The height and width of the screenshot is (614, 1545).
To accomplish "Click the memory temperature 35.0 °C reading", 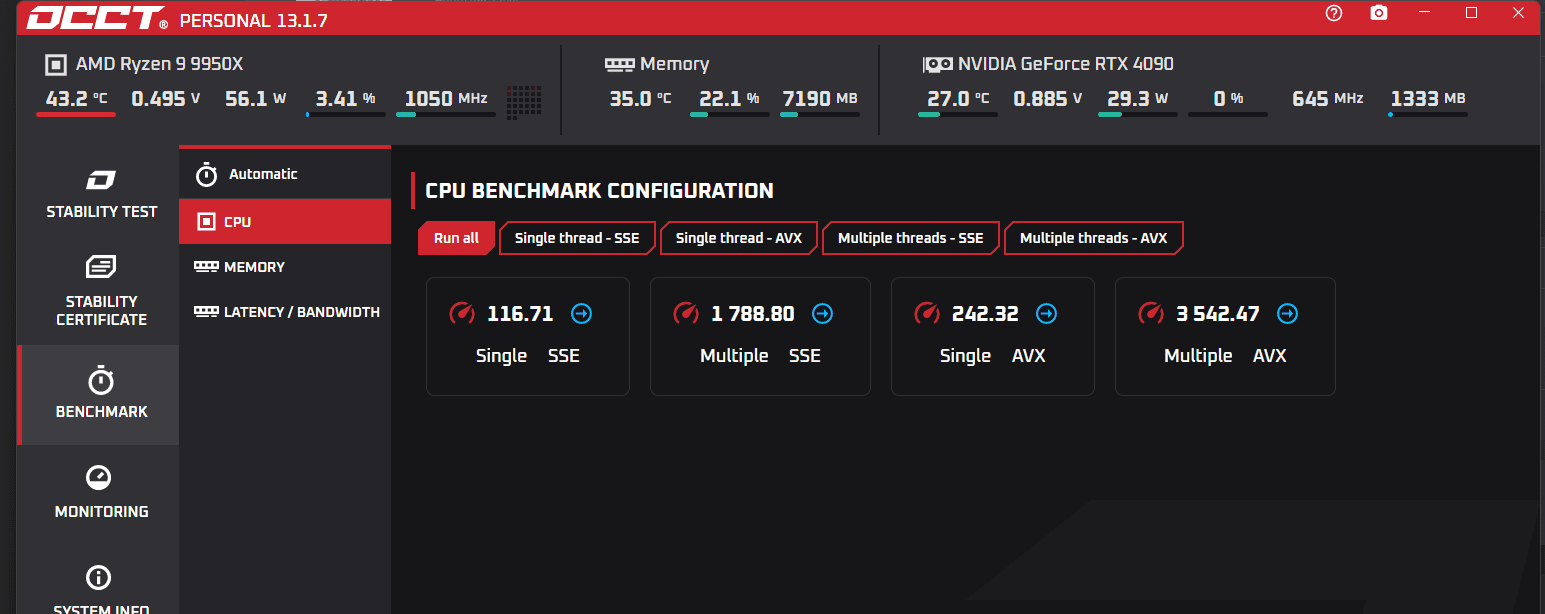I will coord(641,99).
